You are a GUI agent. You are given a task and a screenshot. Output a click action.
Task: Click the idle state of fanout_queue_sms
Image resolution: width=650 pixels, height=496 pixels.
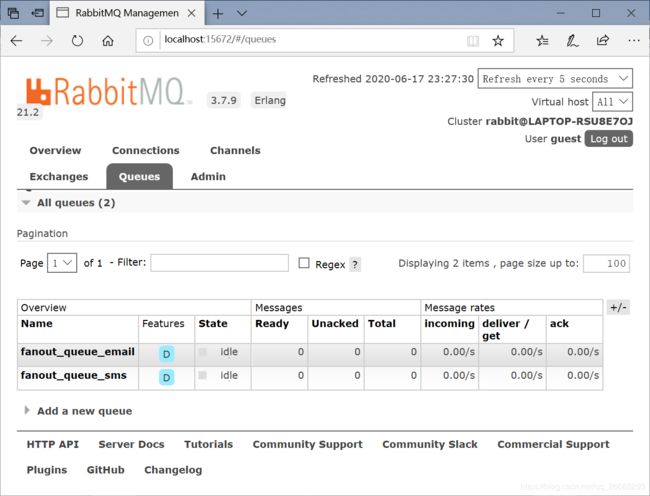[x=229, y=375]
